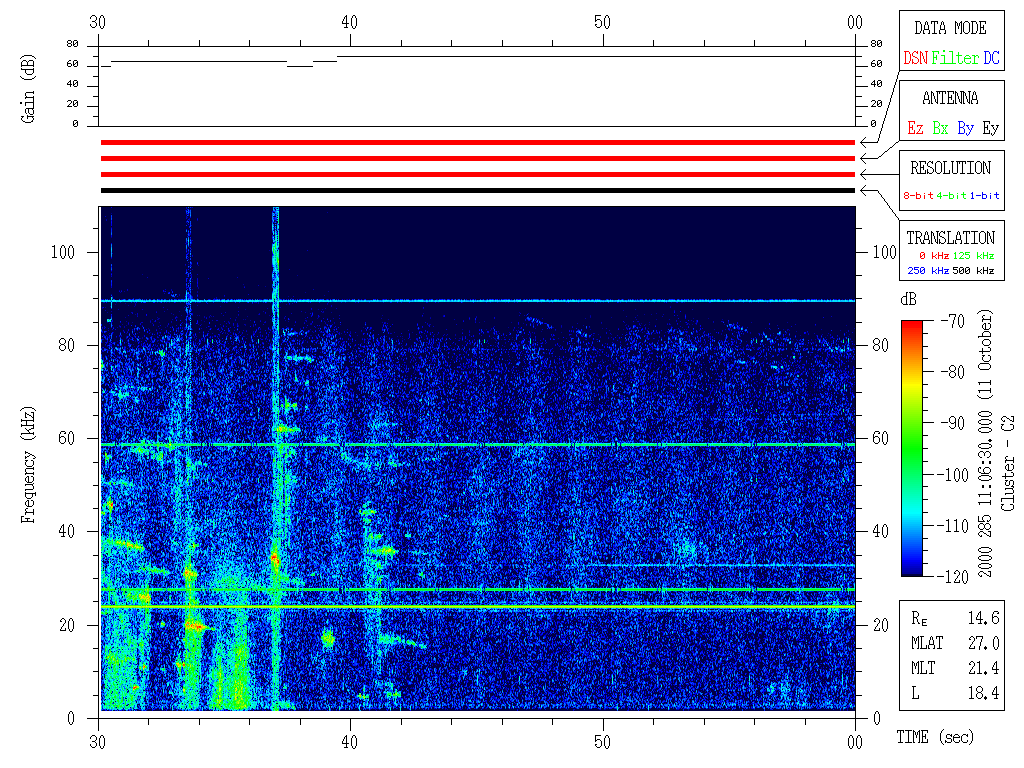
Task: Click the black Ey antenna label
Action: [990, 129]
